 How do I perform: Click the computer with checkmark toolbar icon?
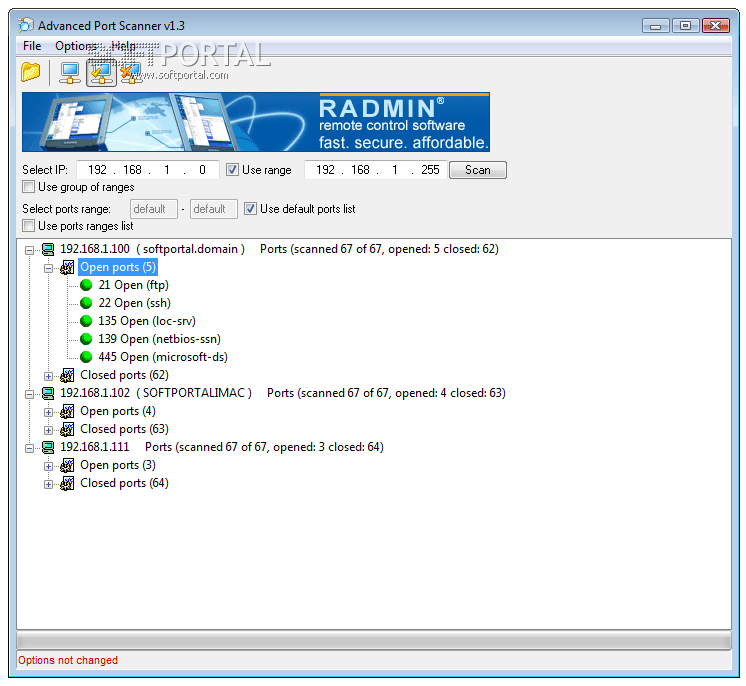[101, 73]
